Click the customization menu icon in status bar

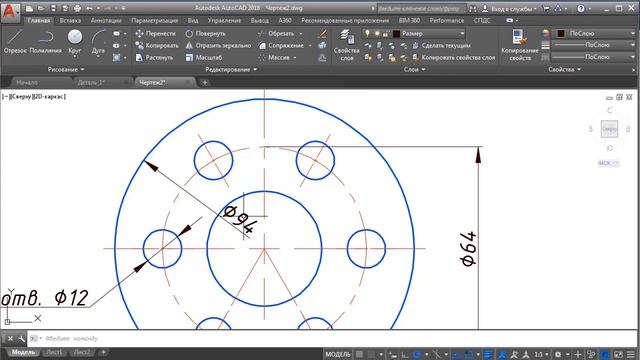631,354
